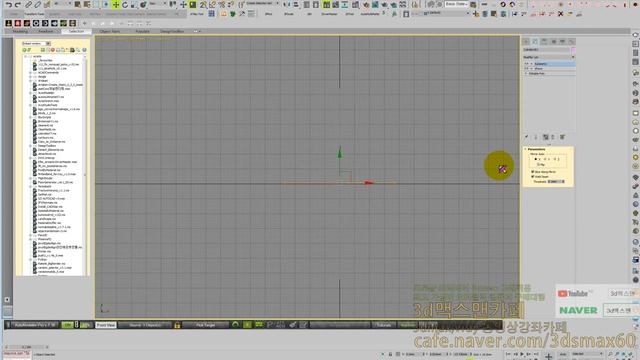640x360 pixels.
Task: Select the Y mirror axis radio button
Action: pyautogui.click(x=545, y=159)
